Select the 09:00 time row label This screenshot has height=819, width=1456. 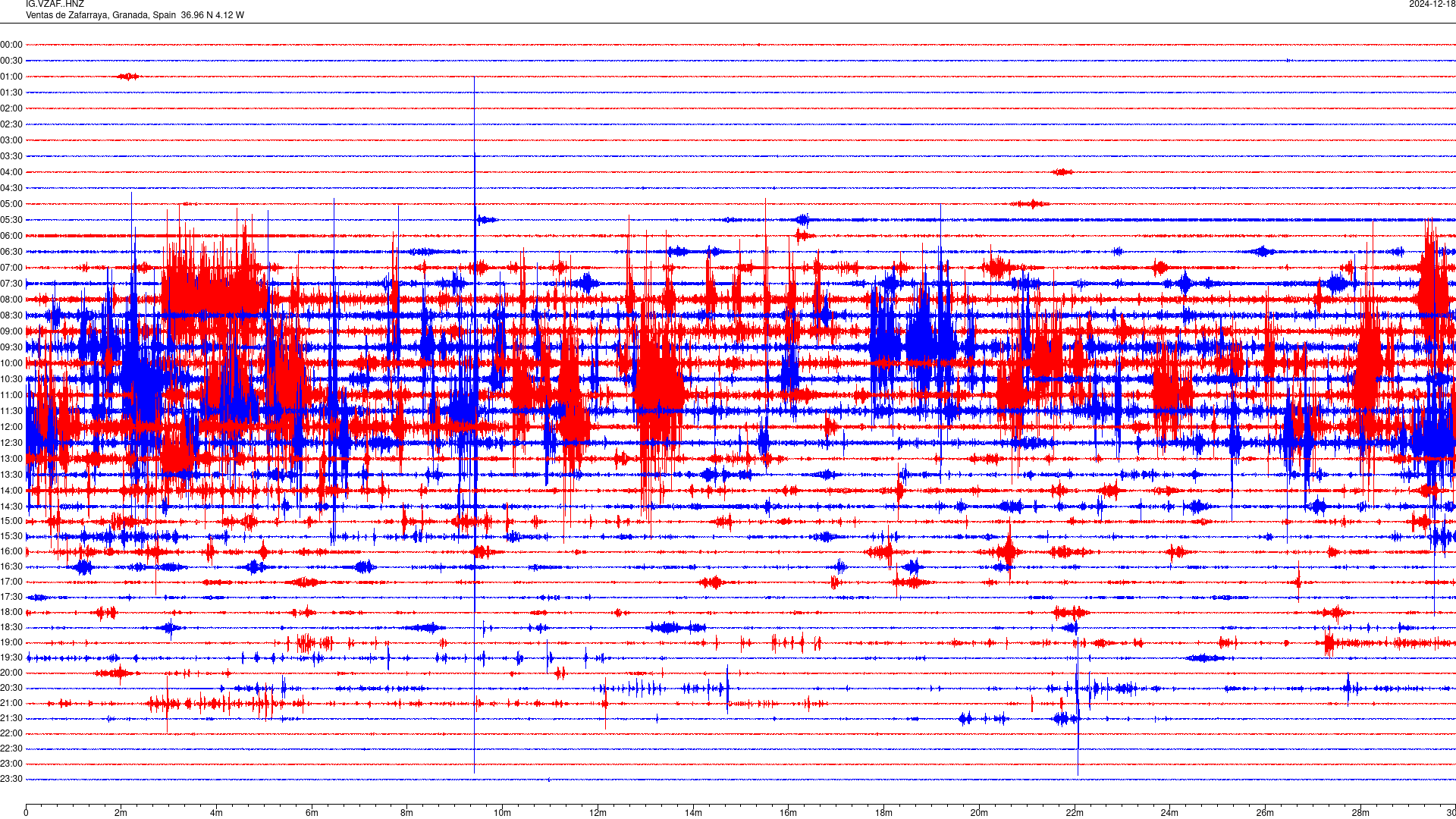(x=11, y=331)
